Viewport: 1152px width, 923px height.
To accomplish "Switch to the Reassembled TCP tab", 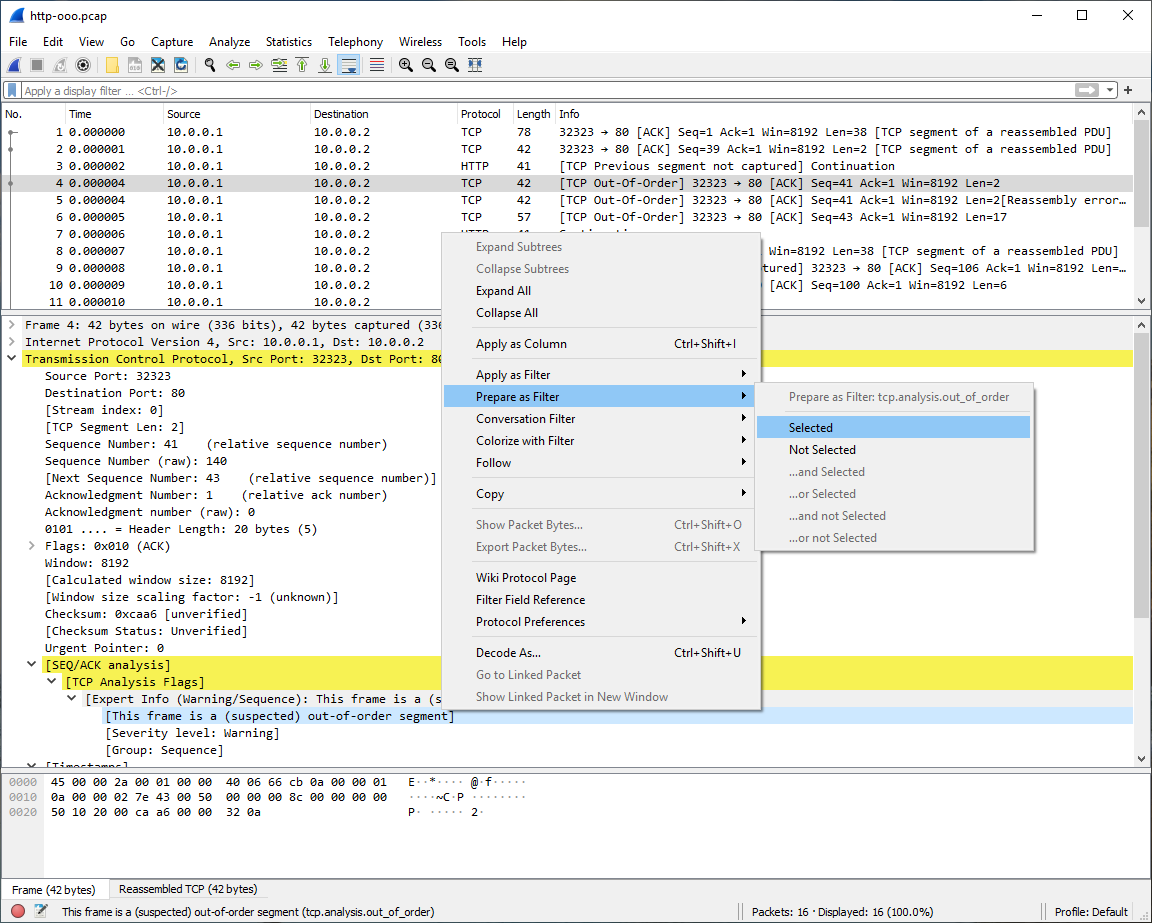I will click(187, 889).
